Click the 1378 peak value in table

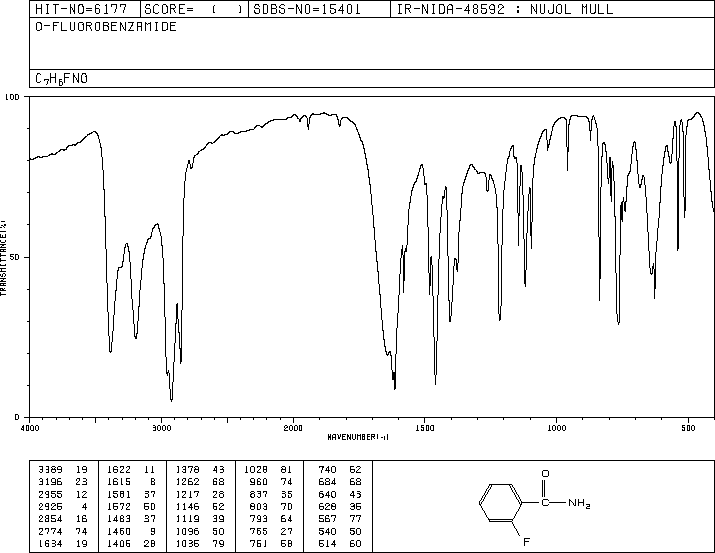click(x=187, y=469)
